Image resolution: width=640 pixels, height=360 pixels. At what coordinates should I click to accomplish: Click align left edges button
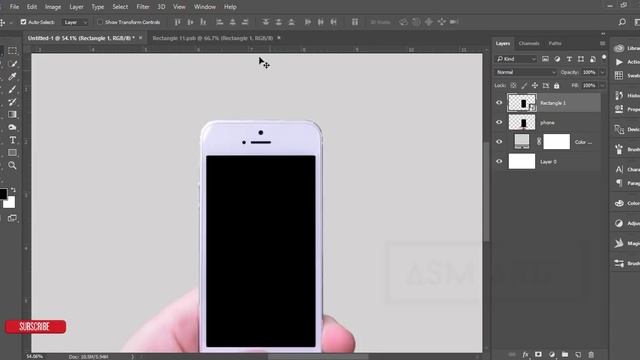(220, 22)
